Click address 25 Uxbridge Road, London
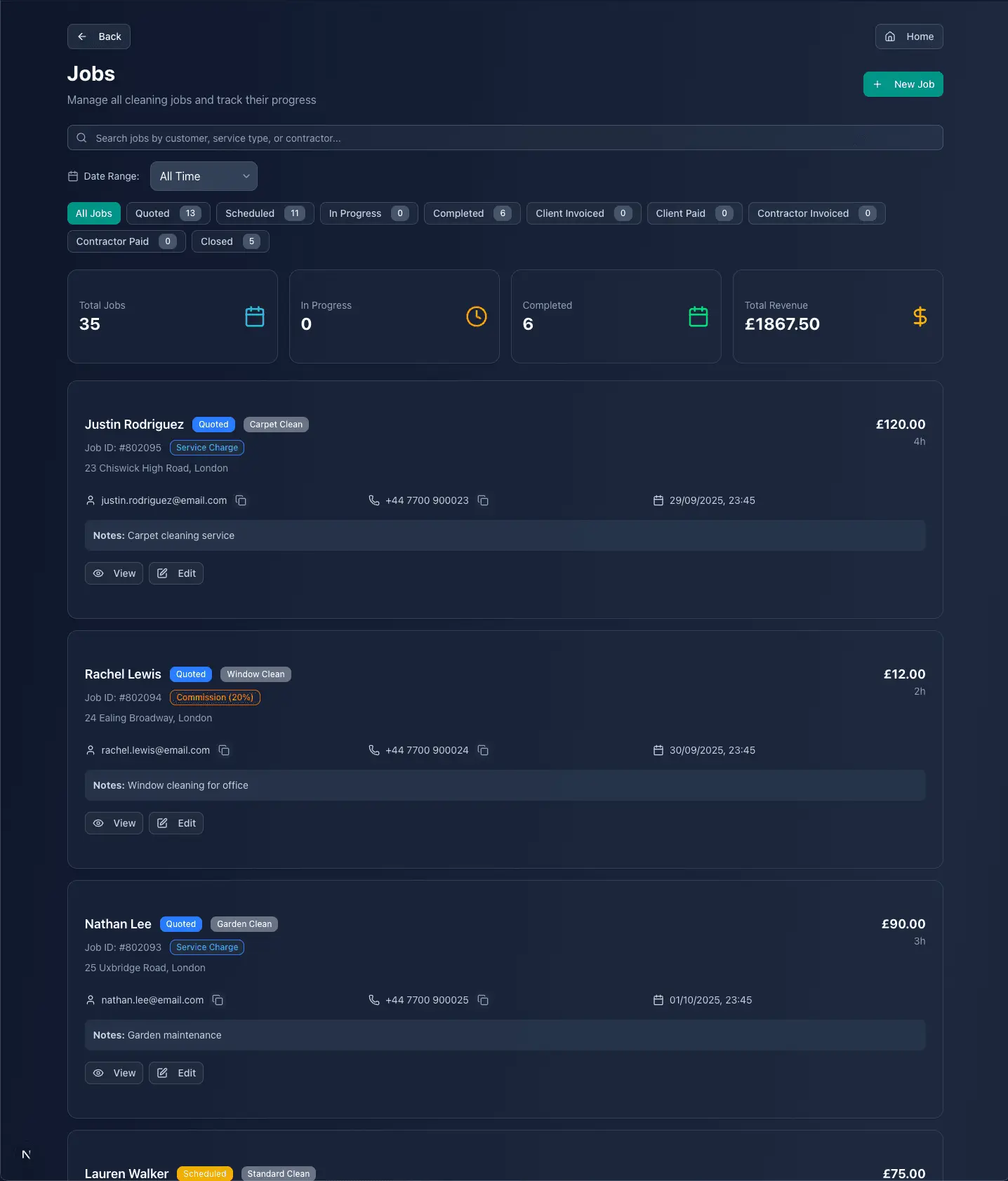 coord(145,968)
